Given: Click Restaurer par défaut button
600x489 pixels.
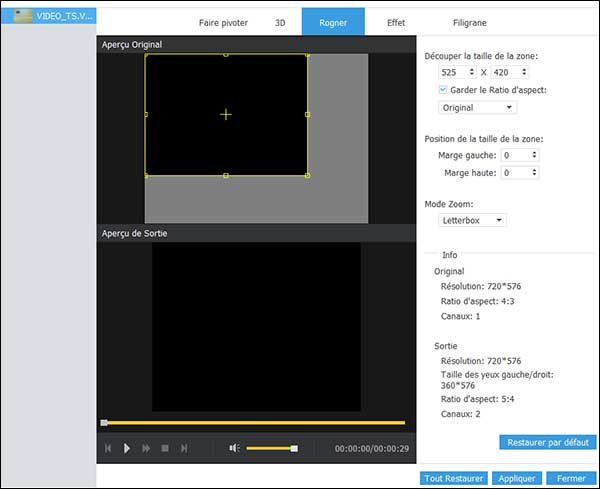Looking at the screenshot, I should (x=547, y=441).
